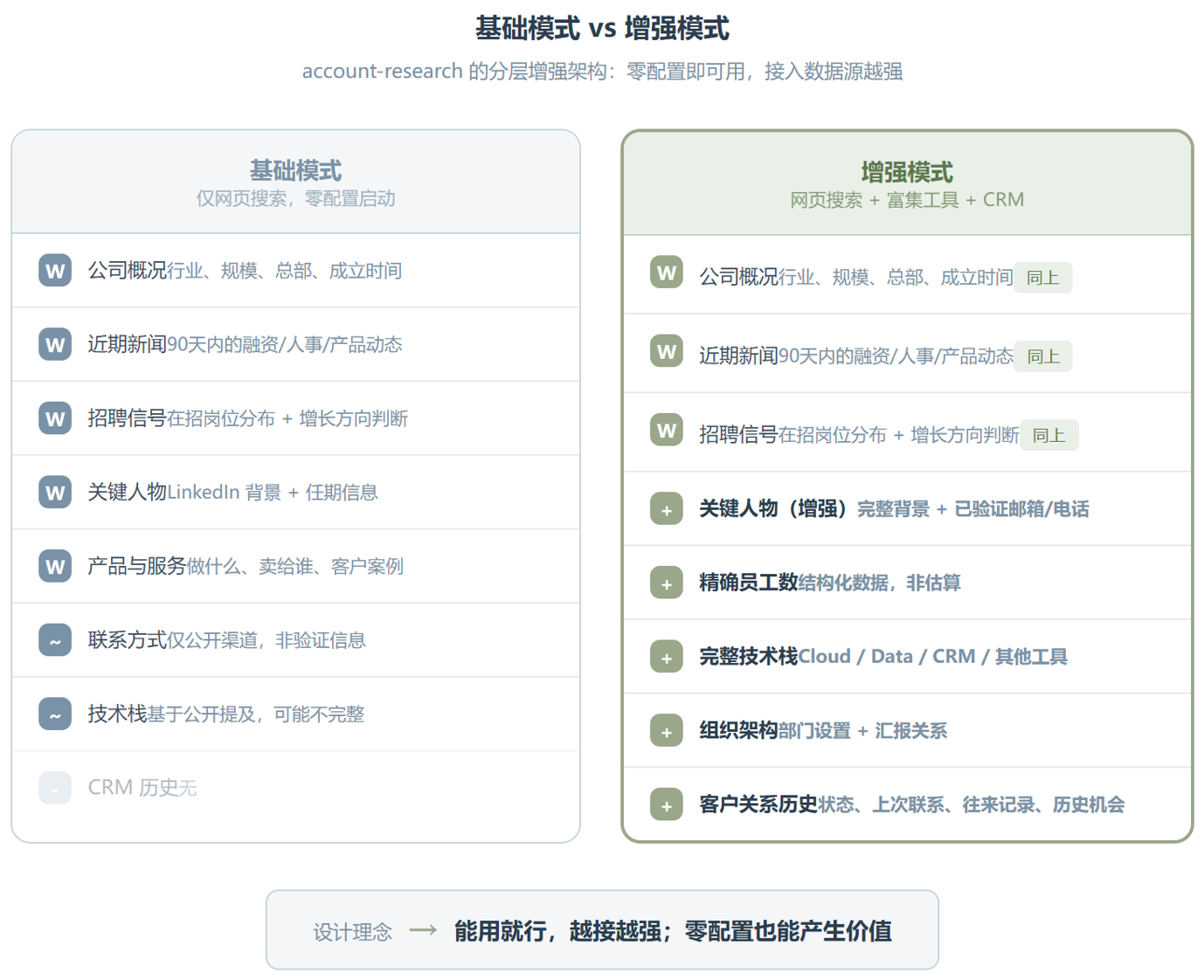This screenshot has width=1204, height=980.
Task: Click the W icon beside 公司概况 in 基础模式
Action: coord(55,270)
